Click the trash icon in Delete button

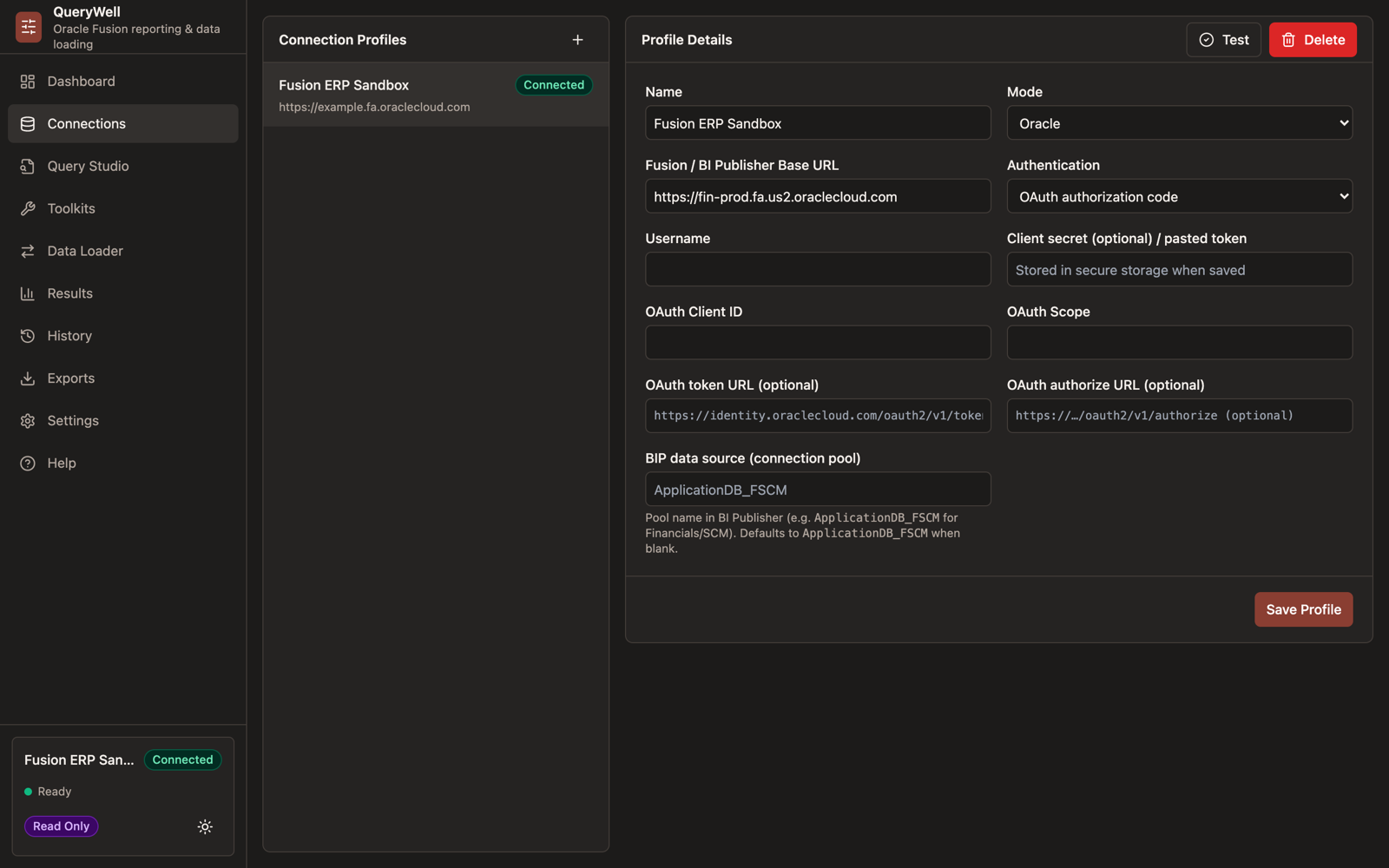1288,40
